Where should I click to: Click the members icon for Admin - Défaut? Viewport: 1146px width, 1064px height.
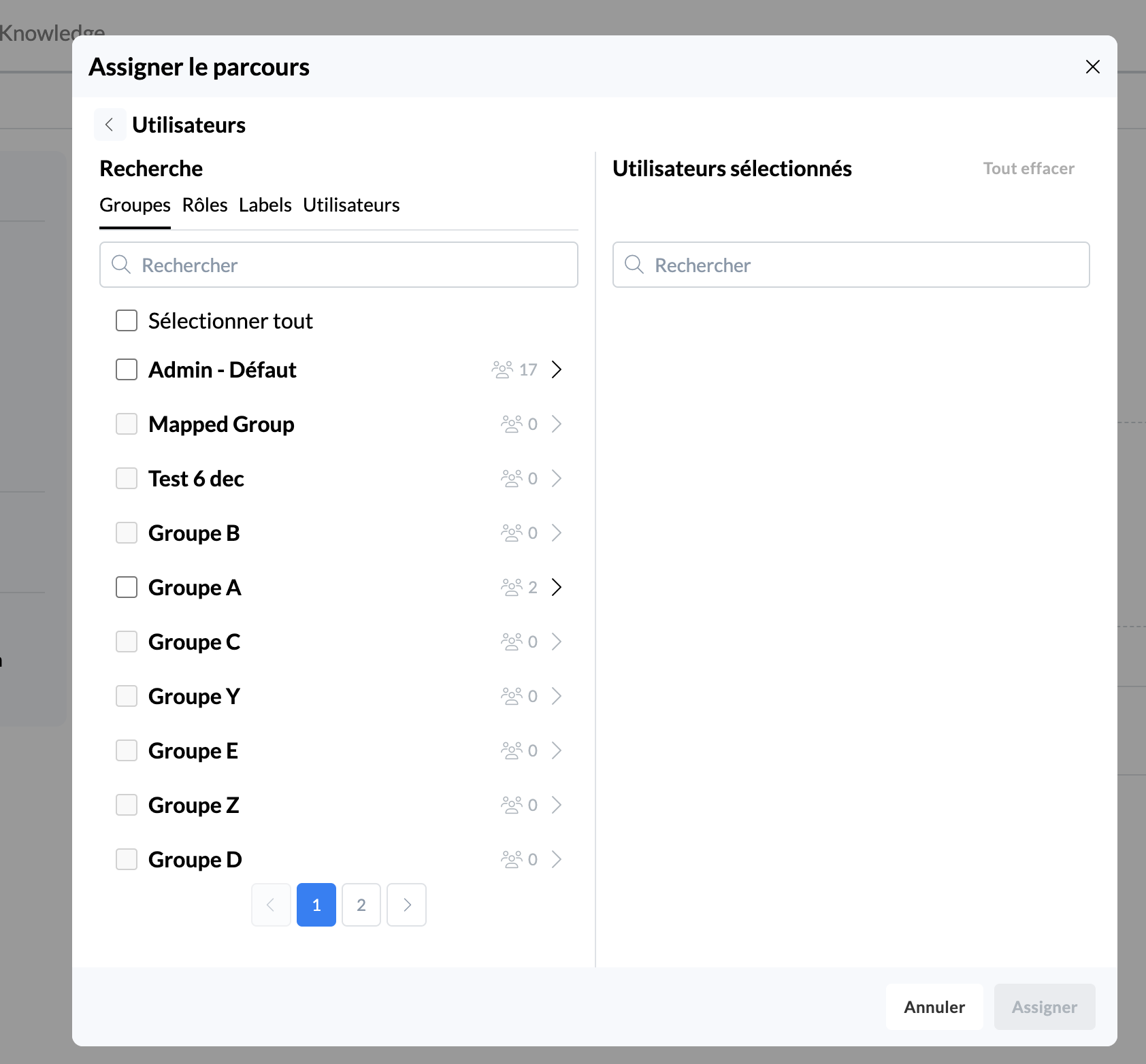point(502,369)
